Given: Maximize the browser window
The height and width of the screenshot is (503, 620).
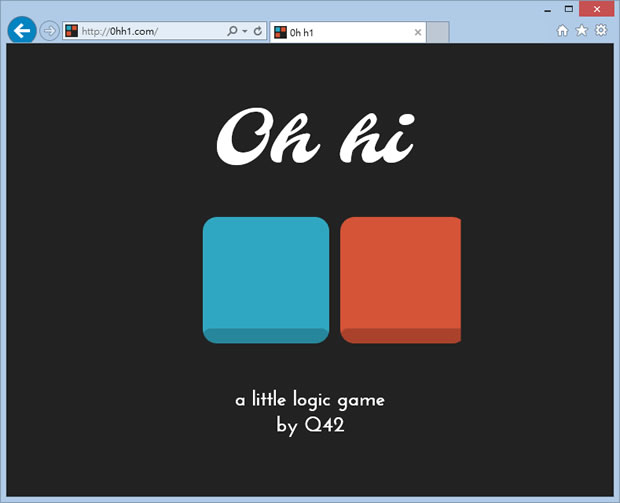Looking at the screenshot, I should tap(569, 9).
